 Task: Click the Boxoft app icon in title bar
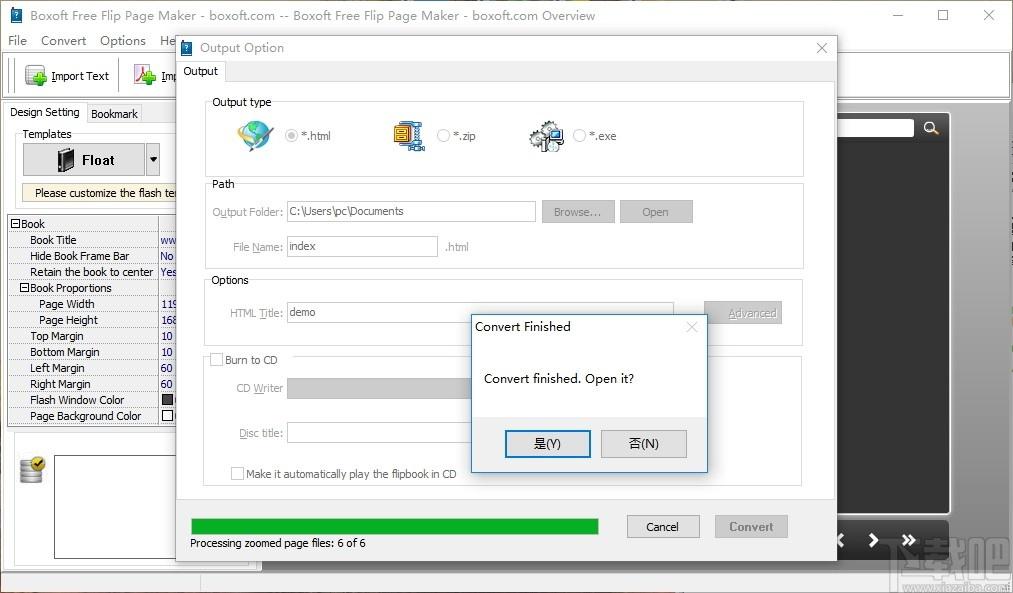[x=16, y=15]
